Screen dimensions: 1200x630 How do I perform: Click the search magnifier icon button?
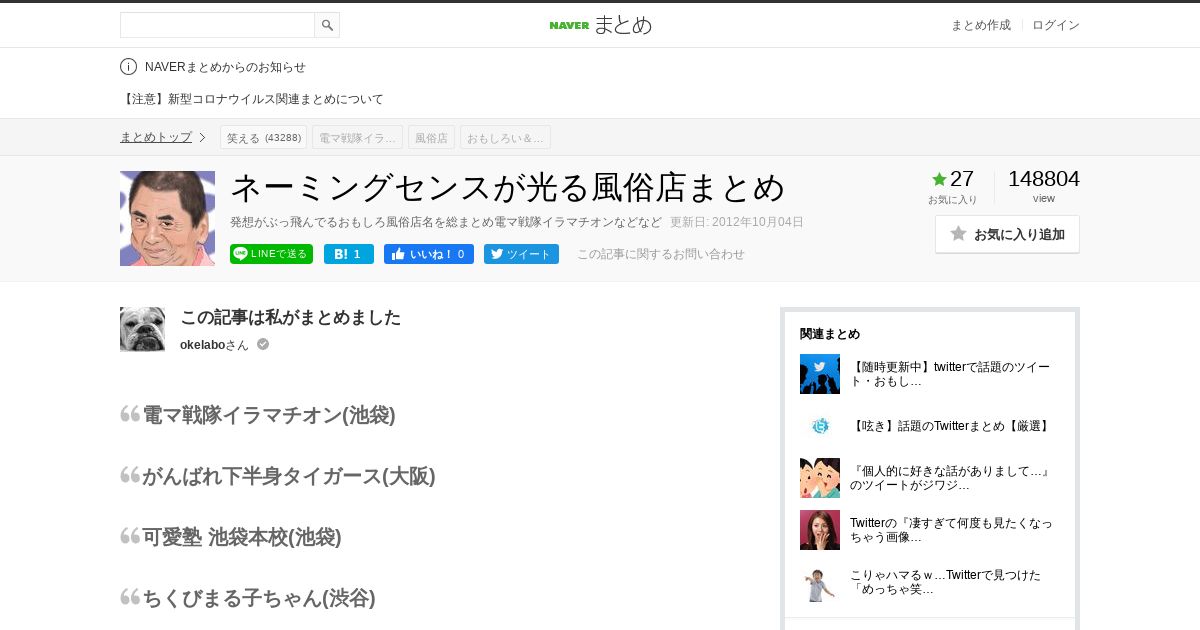coord(327,25)
